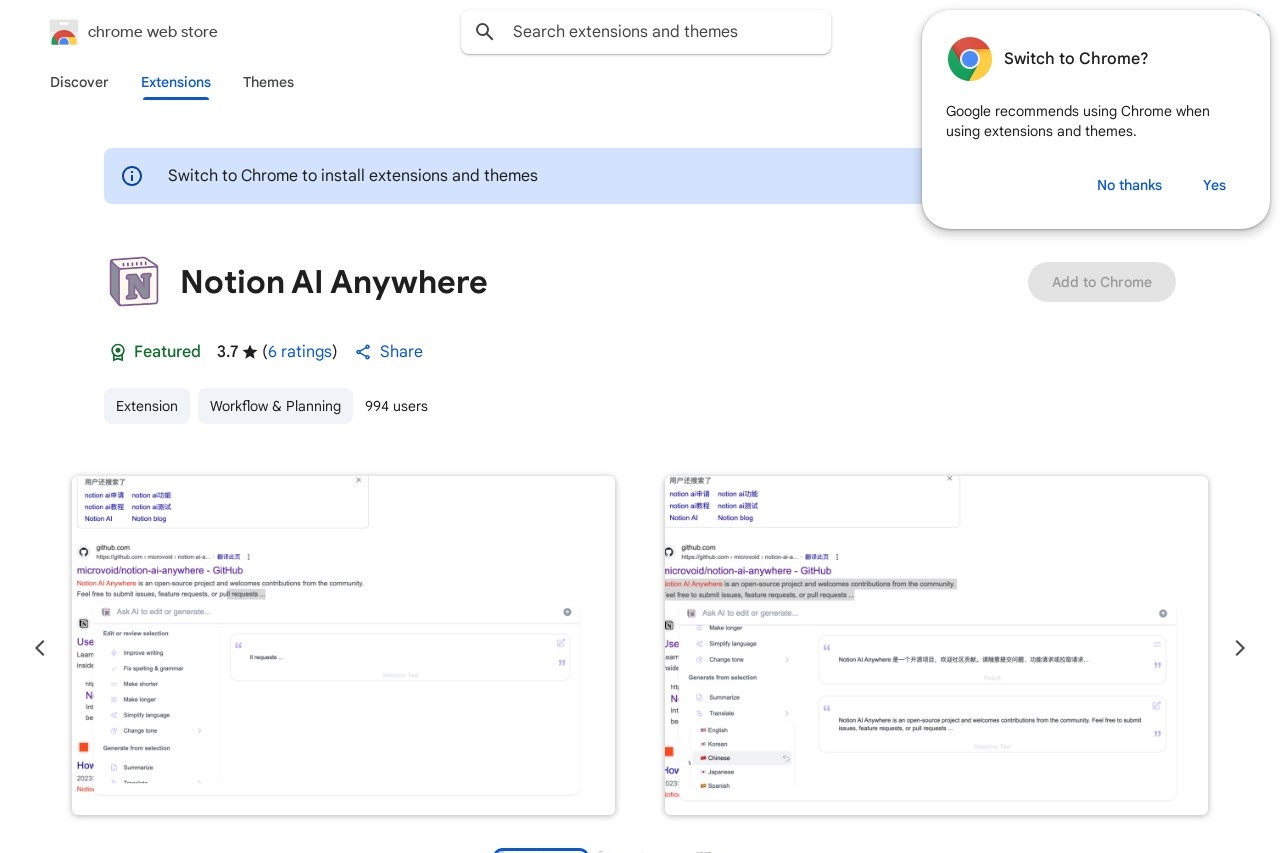Open the Workflow & Planning category

click(x=275, y=406)
